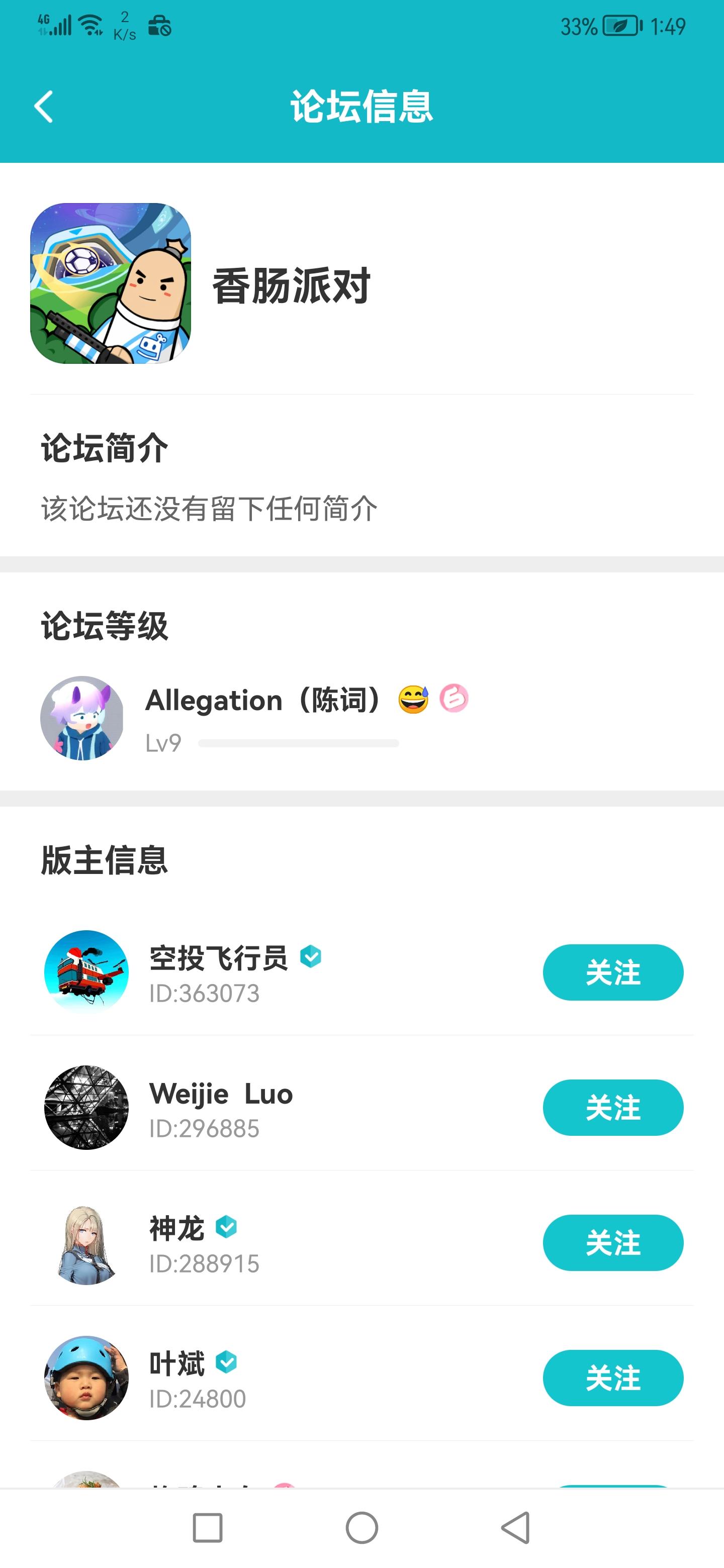724x1568 pixels.
Task: Tap the sweat-smile emoji after Allegation
Action: click(413, 699)
